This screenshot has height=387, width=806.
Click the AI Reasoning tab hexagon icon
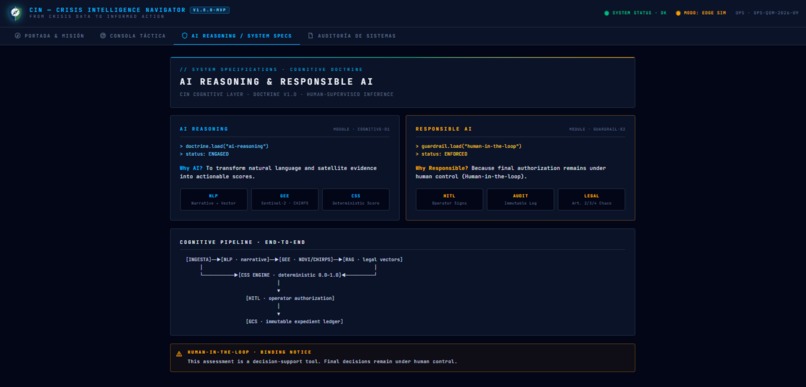(x=185, y=36)
